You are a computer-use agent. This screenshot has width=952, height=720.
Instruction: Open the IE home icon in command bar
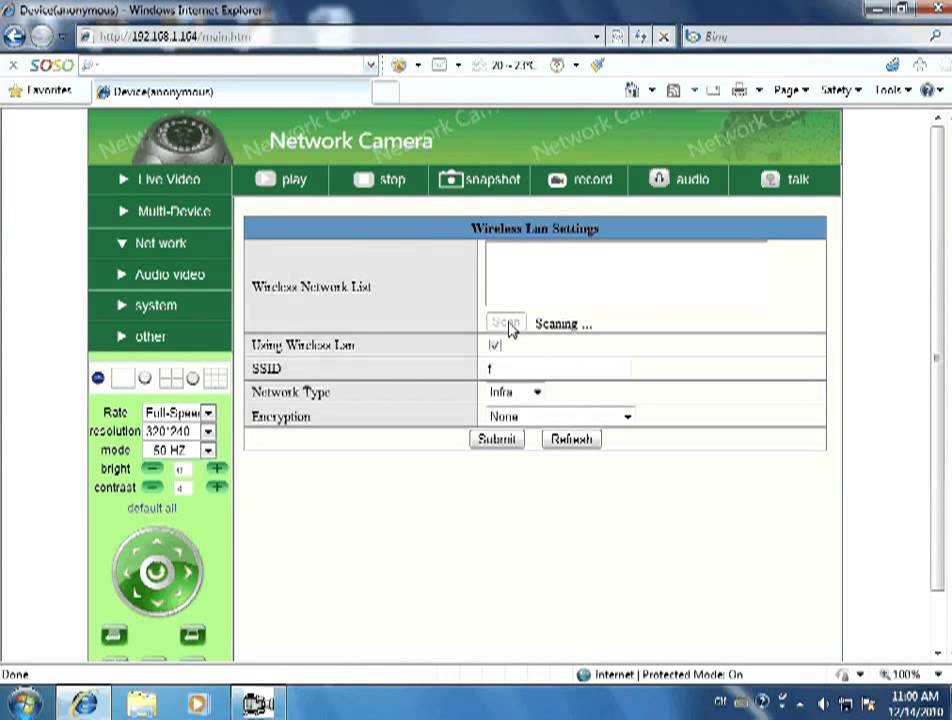(632, 90)
